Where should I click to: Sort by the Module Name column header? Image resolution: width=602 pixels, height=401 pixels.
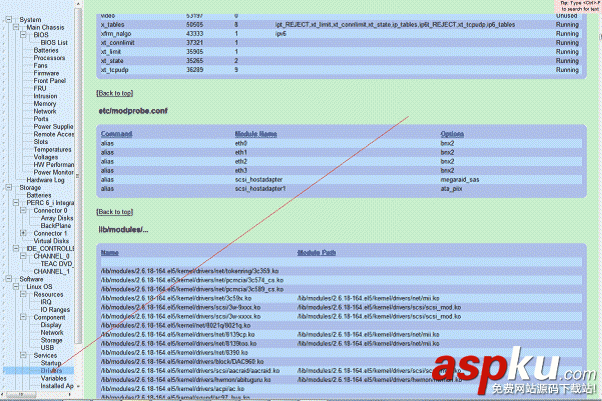click(256, 134)
